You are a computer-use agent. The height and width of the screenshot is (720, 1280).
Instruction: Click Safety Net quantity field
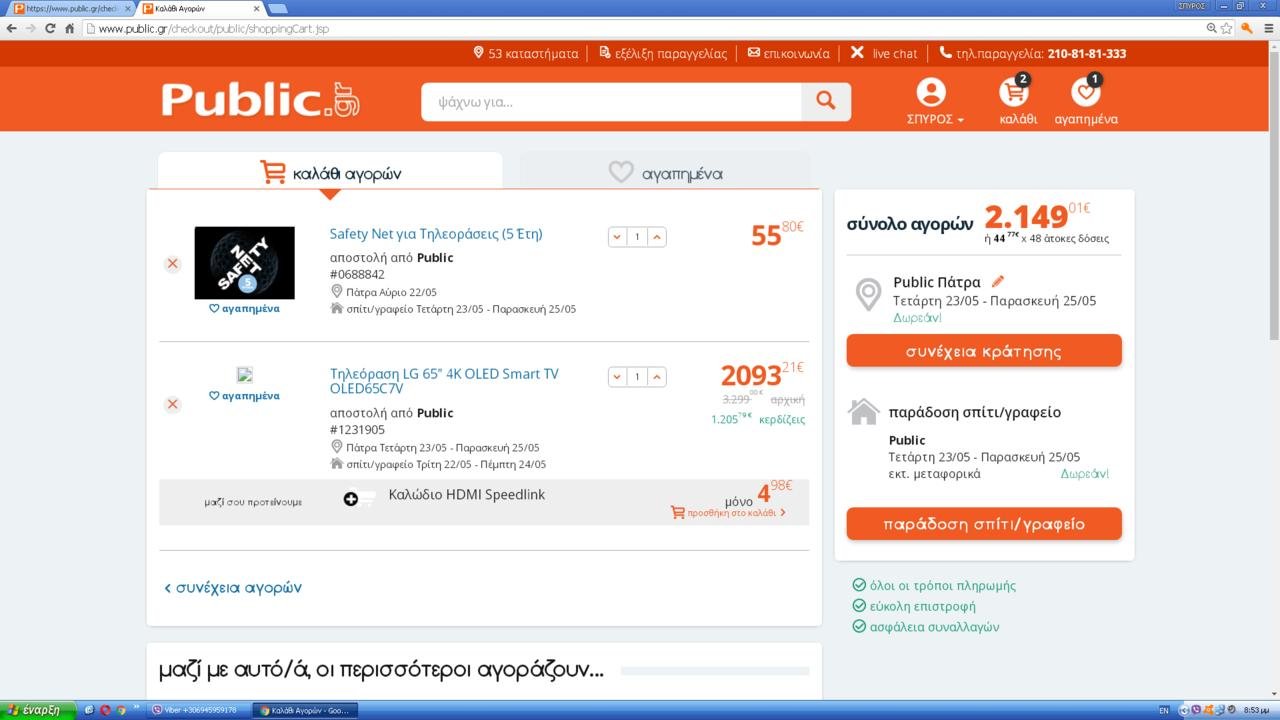pos(637,237)
